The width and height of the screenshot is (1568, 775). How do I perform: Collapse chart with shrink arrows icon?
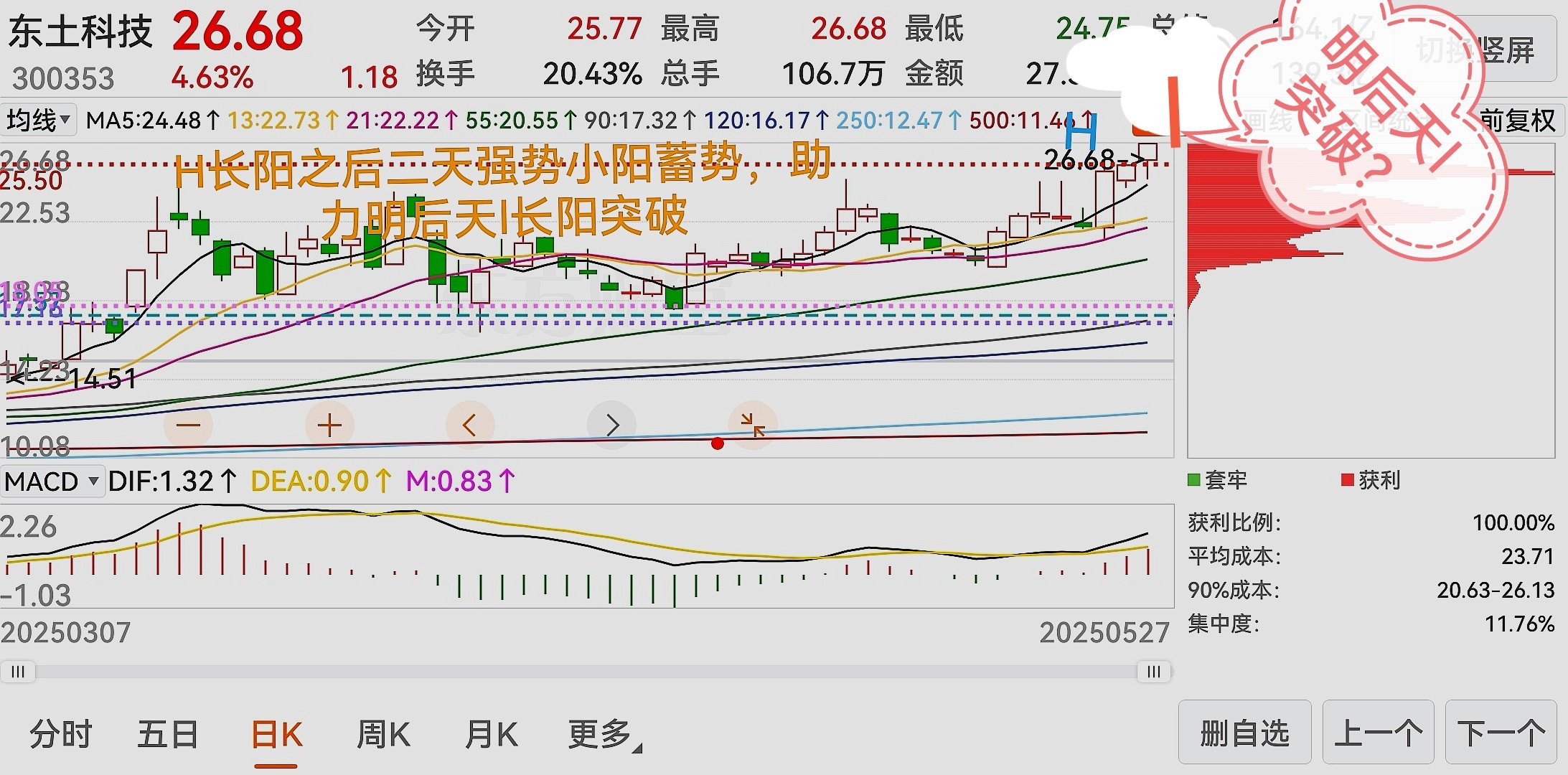pos(753,425)
